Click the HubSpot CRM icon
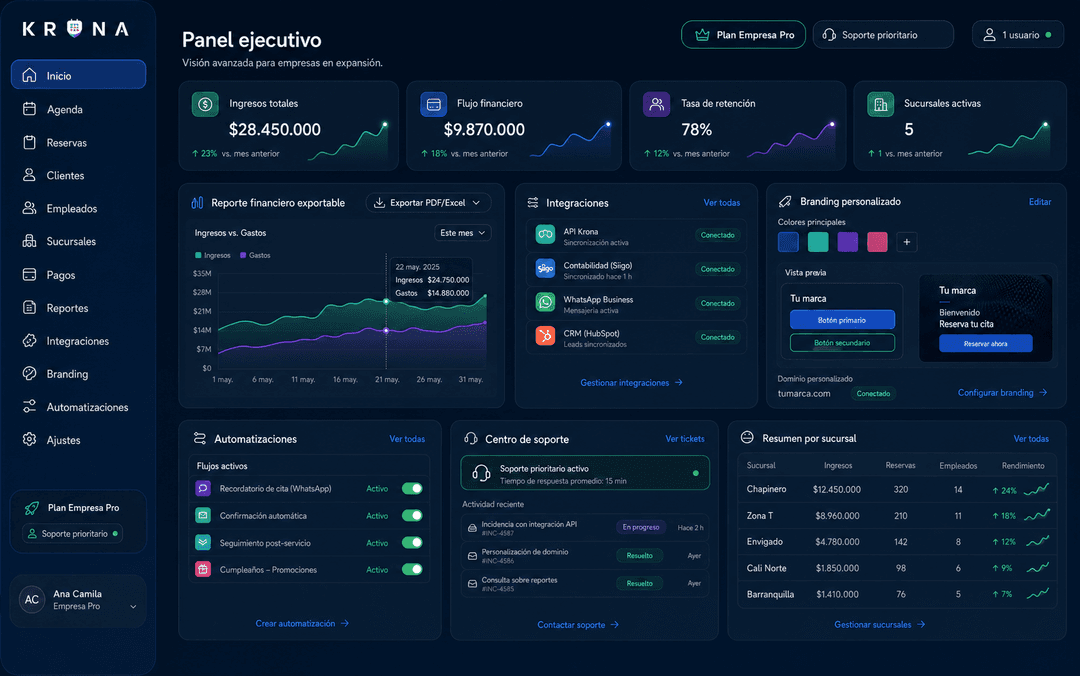Viewport: 1080px width, 676px height. coord(546,336)
